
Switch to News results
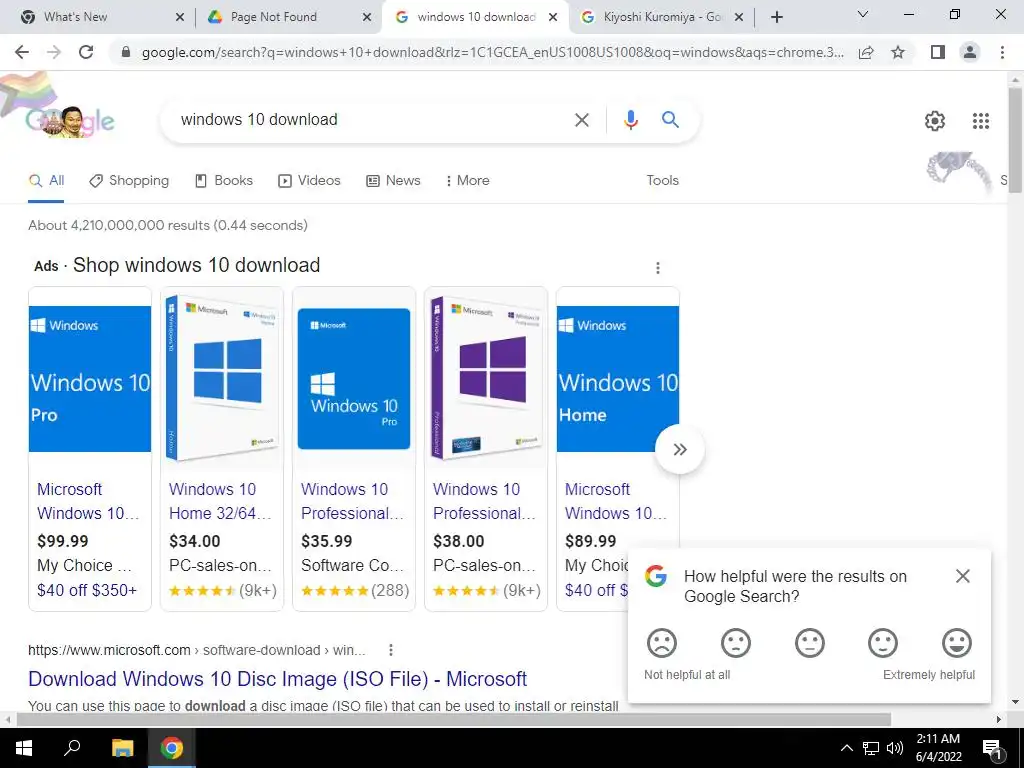pos(393,180)
